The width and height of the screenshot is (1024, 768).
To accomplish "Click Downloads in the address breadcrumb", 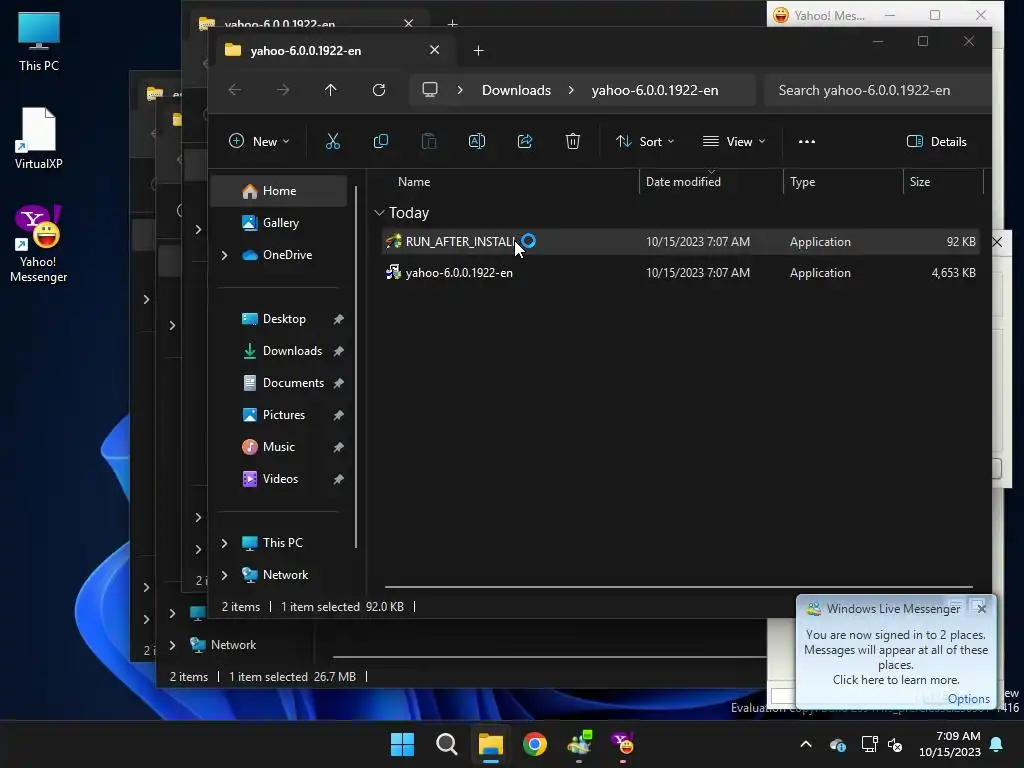I will (x=516, y=90).
